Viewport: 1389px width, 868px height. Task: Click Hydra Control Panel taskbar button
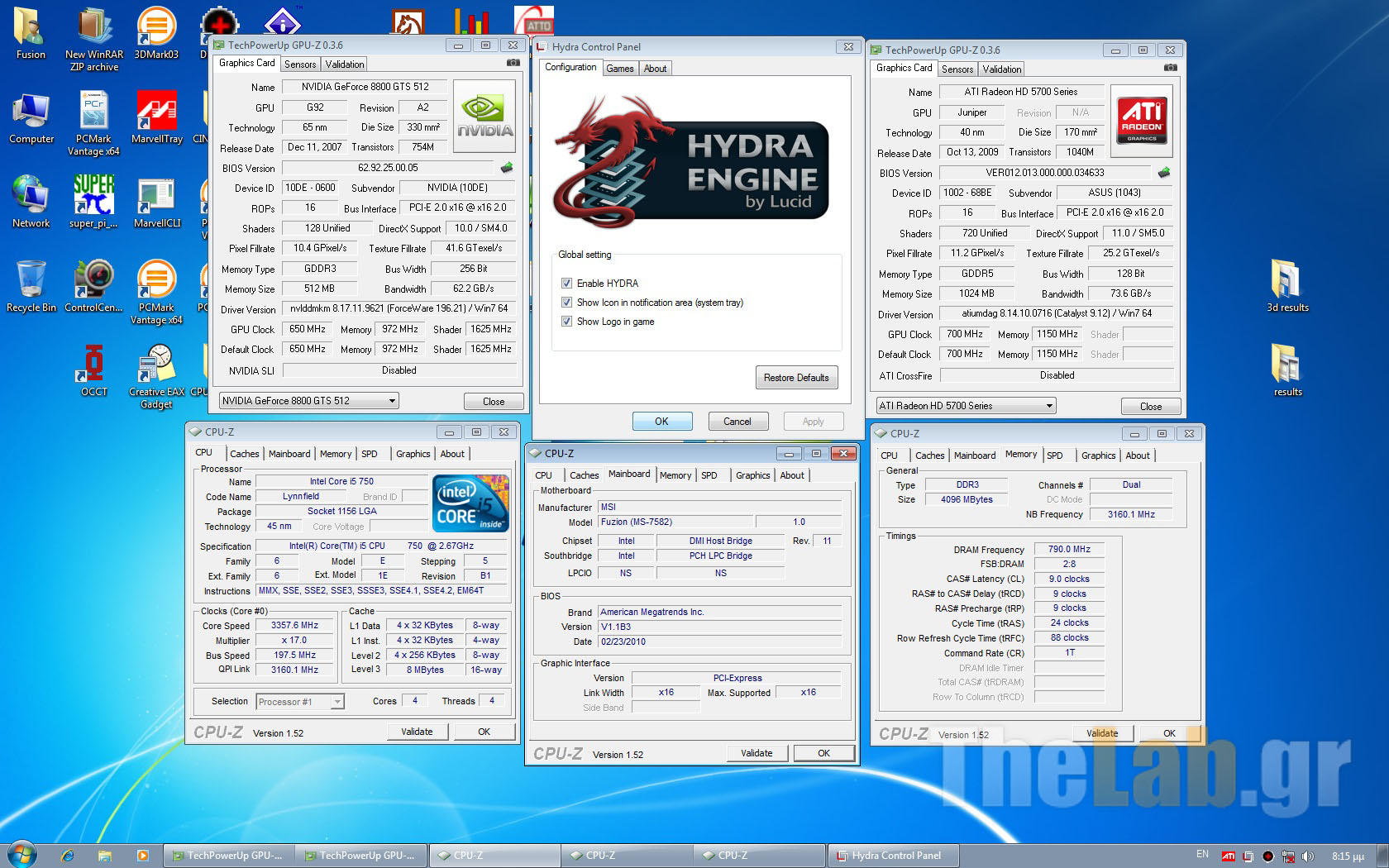pyautogui.click(x=893, y=856)
